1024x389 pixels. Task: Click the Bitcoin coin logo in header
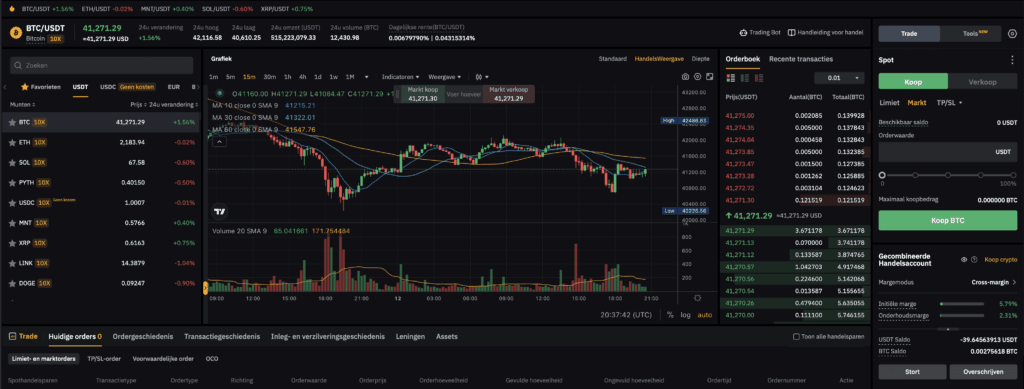click(x=15, y=32)
